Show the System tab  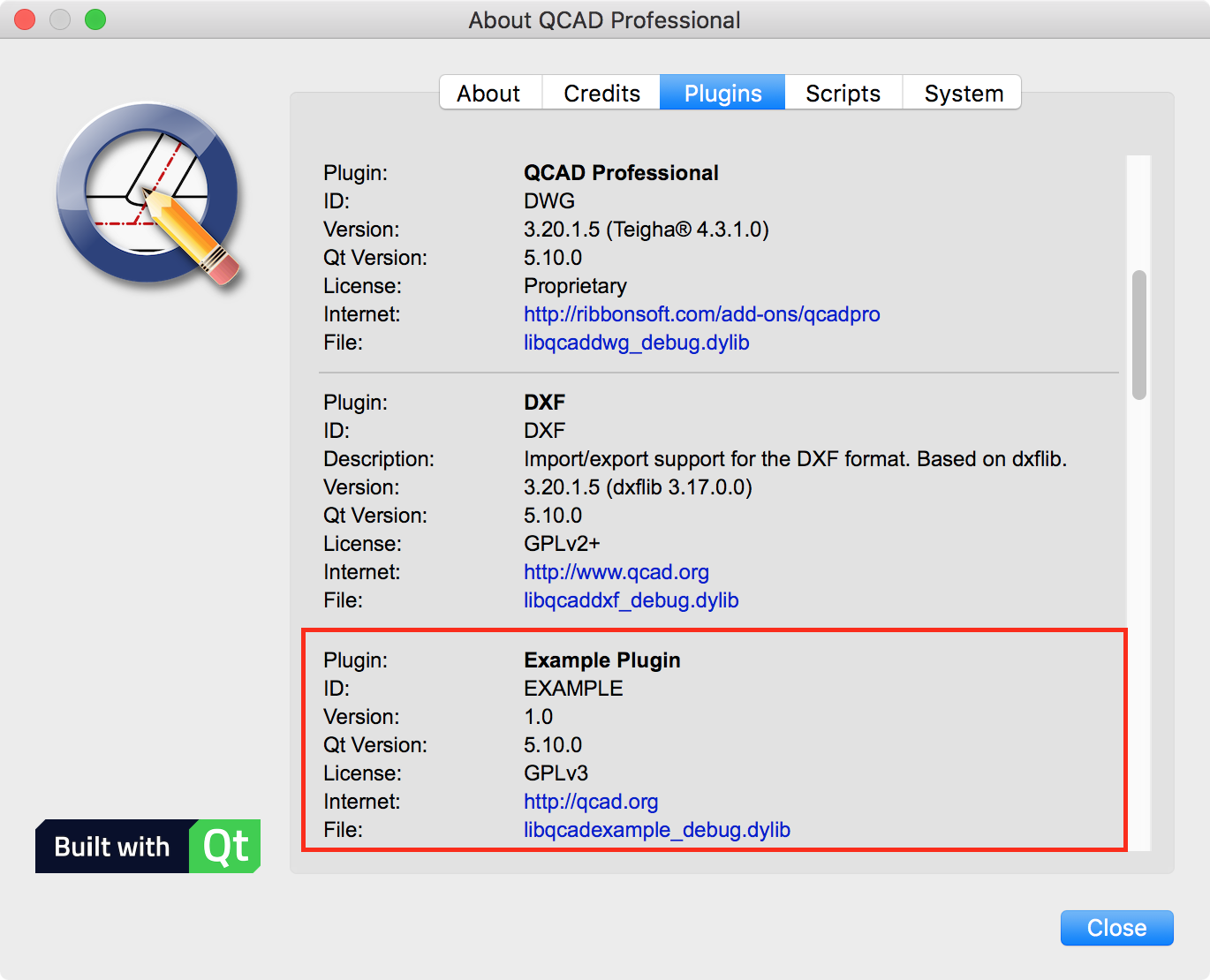point(963,93)
